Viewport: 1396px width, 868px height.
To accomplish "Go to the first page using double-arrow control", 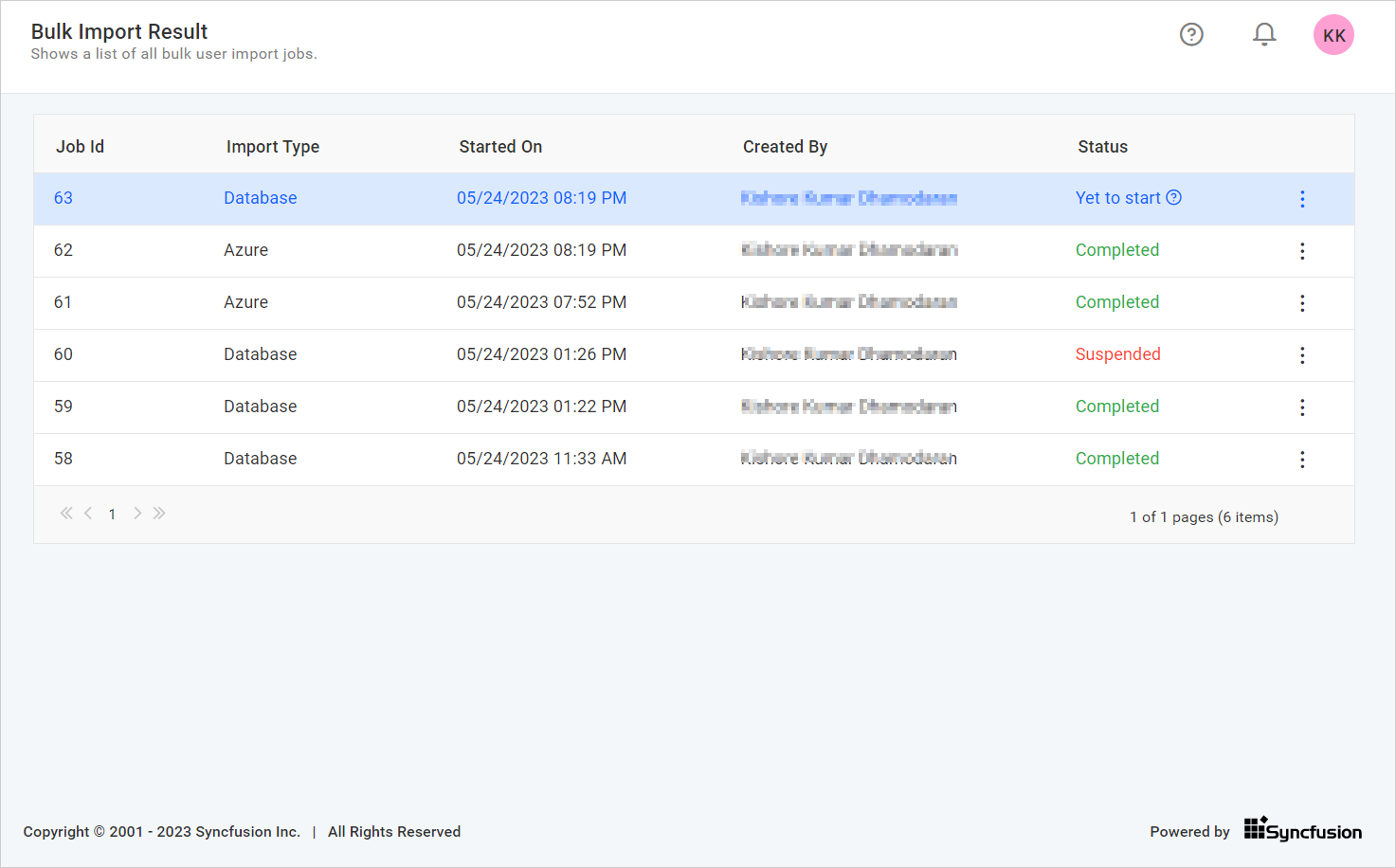I will [x=66, y=513].
